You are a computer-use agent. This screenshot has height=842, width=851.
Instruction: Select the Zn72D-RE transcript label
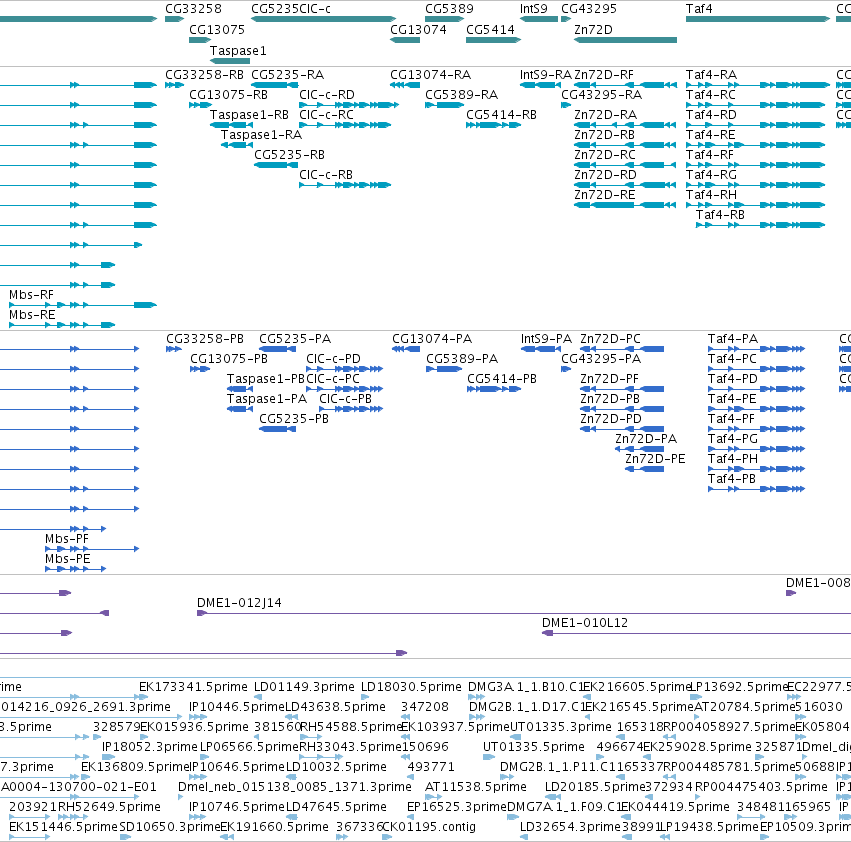click(x=604, y=194)
